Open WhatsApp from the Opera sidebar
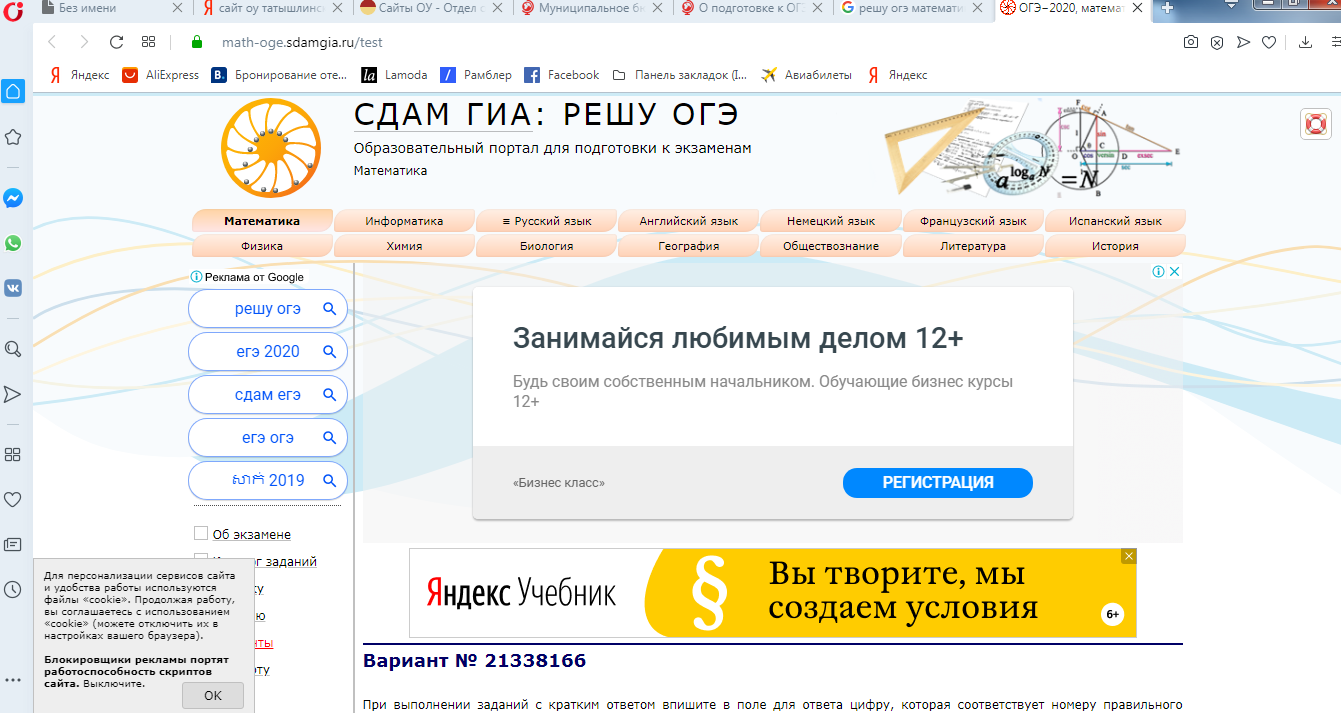Screen dimensions: 1341x713 click(x=13, y=243)
